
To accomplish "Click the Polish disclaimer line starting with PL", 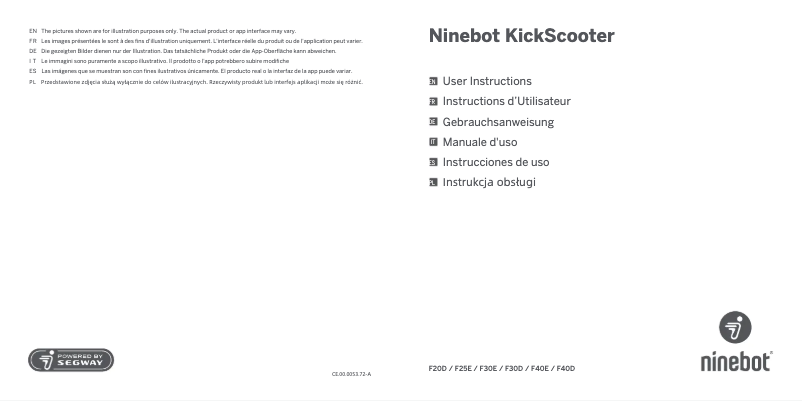I will point(200,82).
